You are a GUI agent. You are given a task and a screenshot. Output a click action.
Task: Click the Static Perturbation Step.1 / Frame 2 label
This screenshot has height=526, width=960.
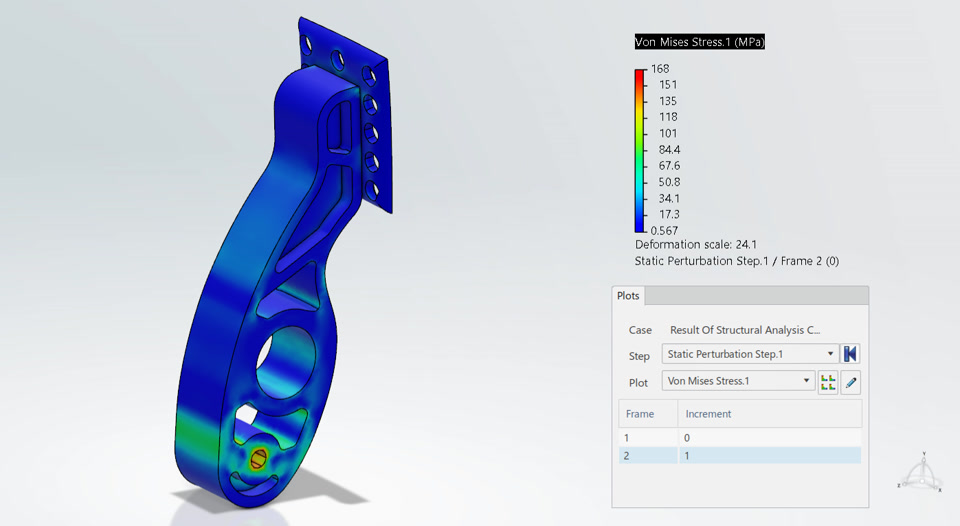(x=737, y=261)
